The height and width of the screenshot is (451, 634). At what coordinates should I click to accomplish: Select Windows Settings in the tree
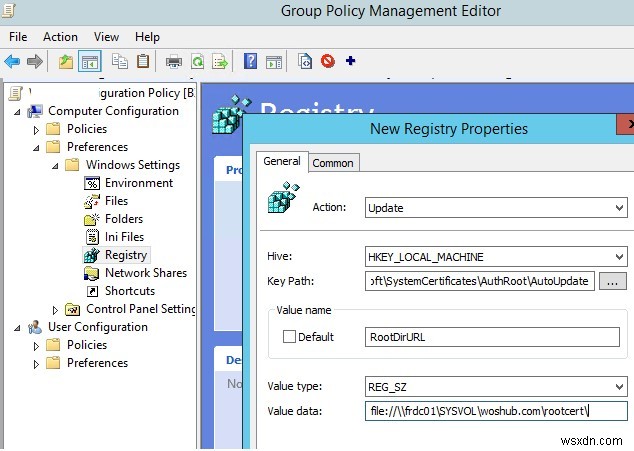[133, 165]
